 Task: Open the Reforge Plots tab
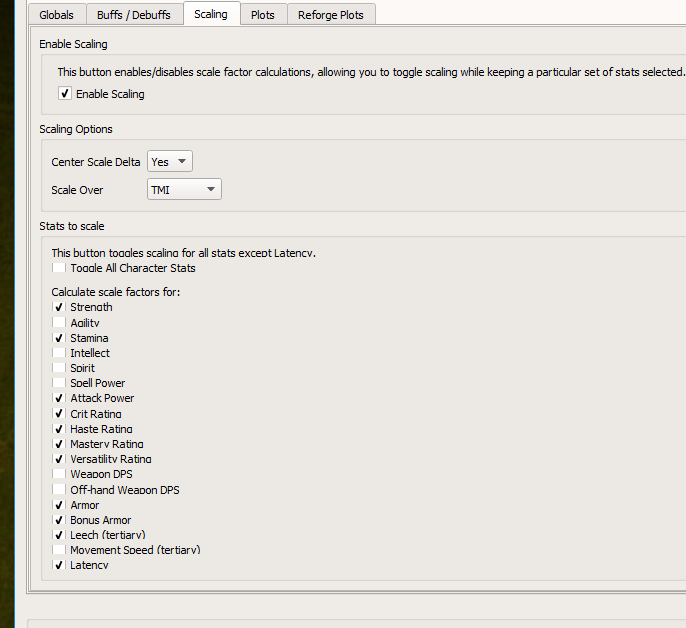331,15
